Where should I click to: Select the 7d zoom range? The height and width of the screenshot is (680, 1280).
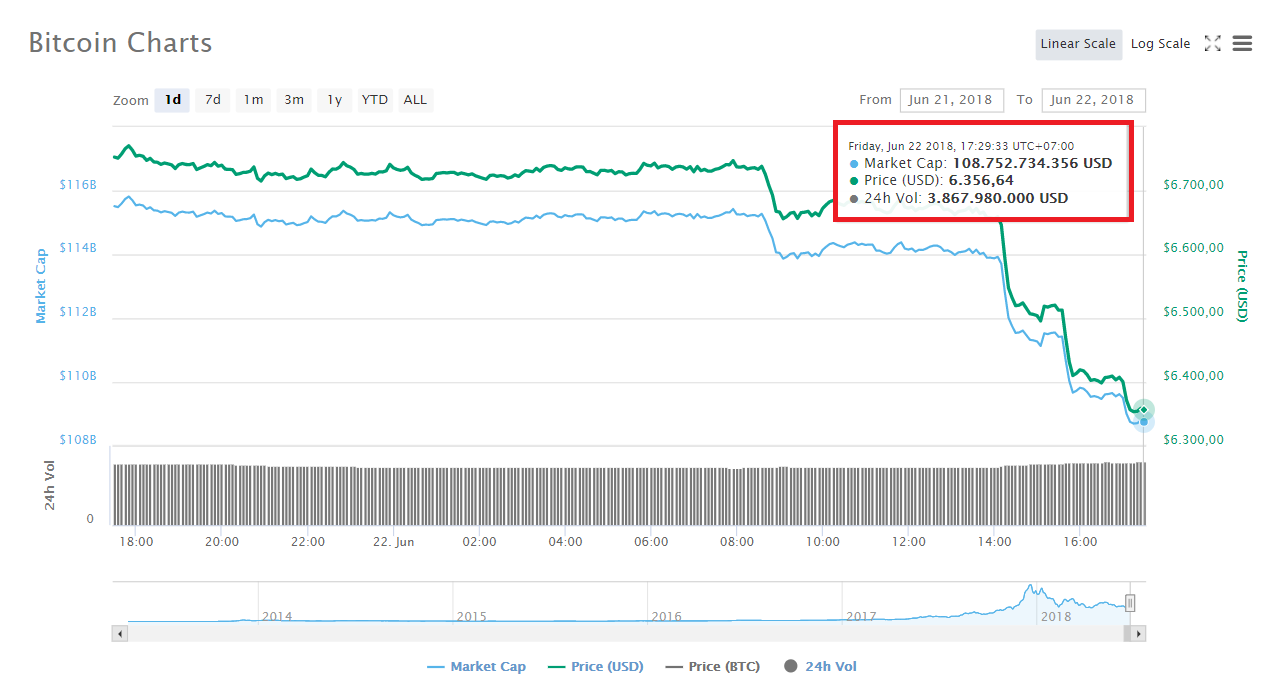(x=213, y=100)
